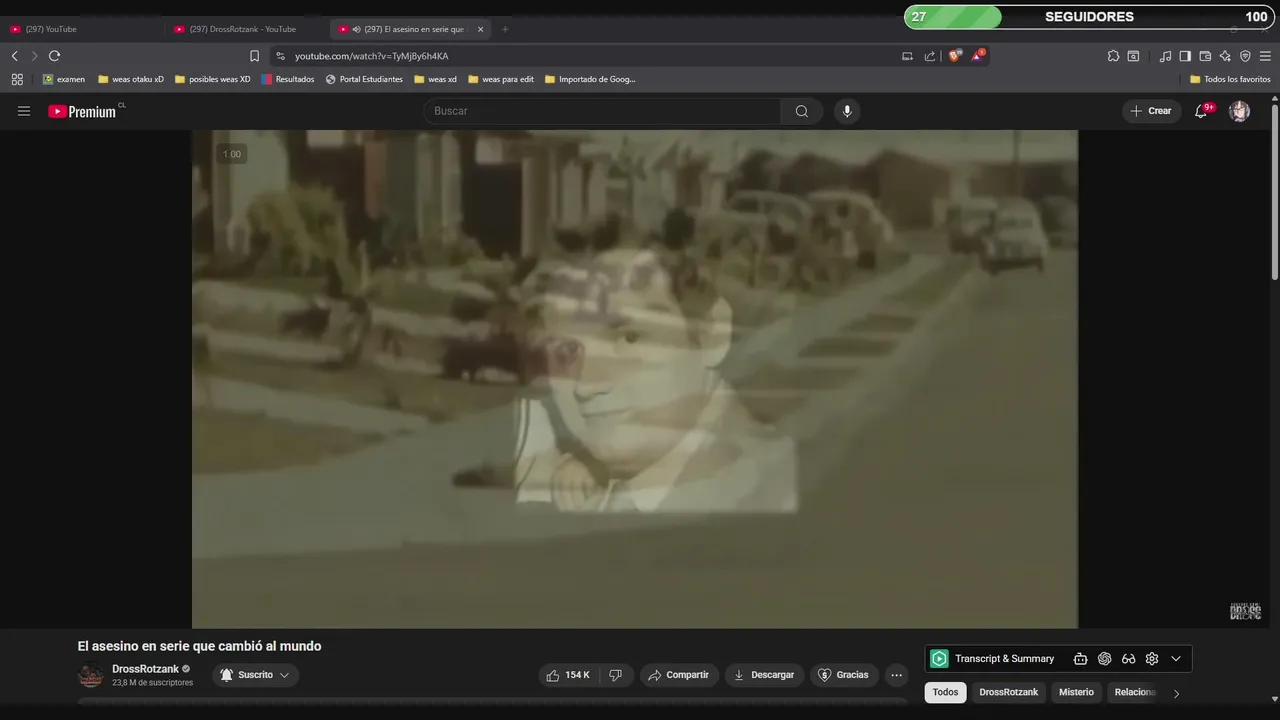The height and width of the screenshot is (720, 1280).
Task: Open the 'Resultados' bookmark
Action: click(x=288, y=79)
